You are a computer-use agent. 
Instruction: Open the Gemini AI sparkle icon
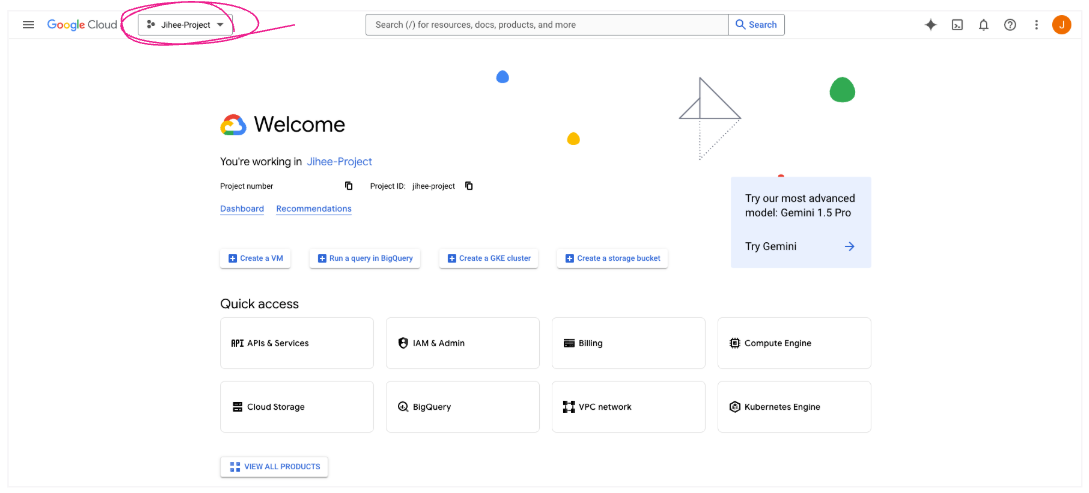(x=931, y=25)
